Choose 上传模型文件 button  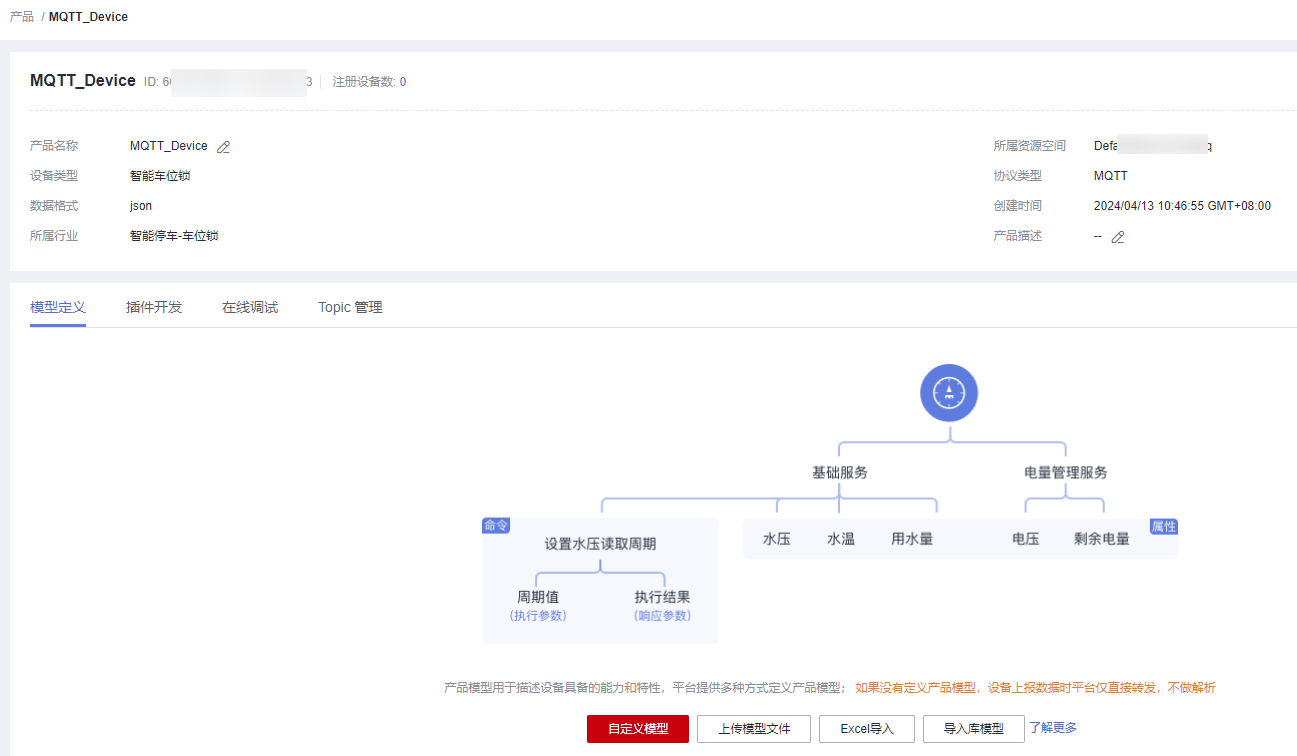754,729
